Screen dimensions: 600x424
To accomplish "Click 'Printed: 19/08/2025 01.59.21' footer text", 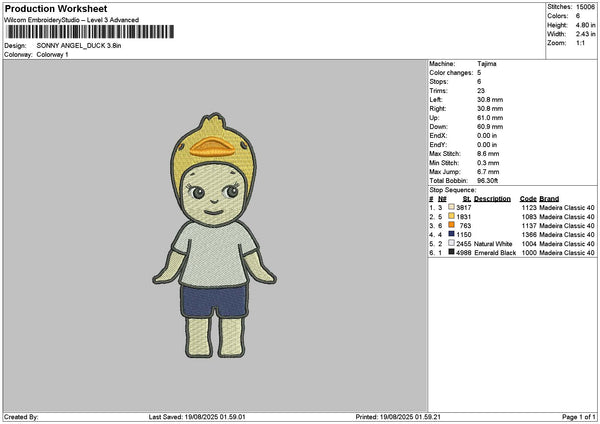I will click(398, 417).
